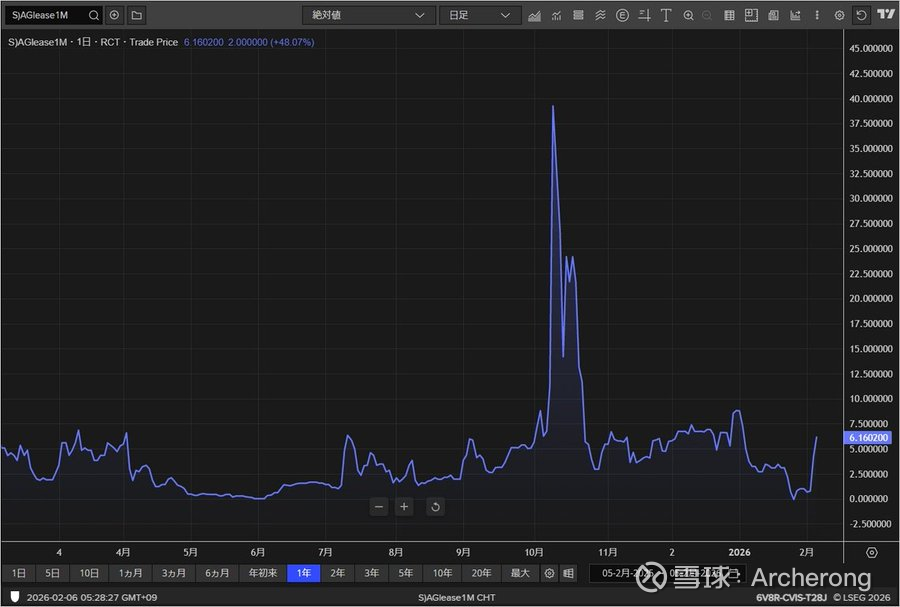Open the folder icon beside symbol search
900x607 pixels.
click(136, 16)
